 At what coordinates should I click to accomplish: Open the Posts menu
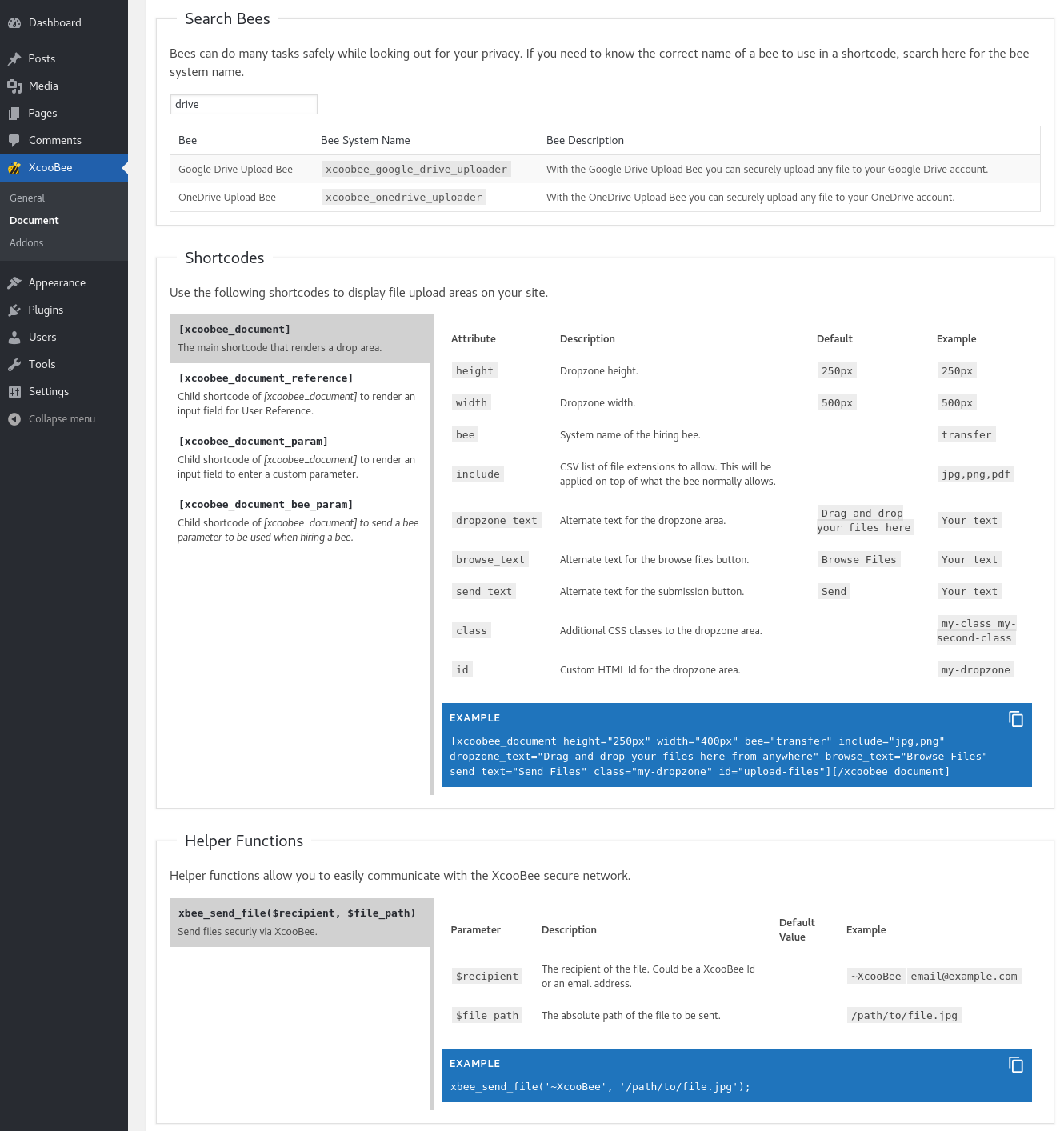tap(64, 58)
